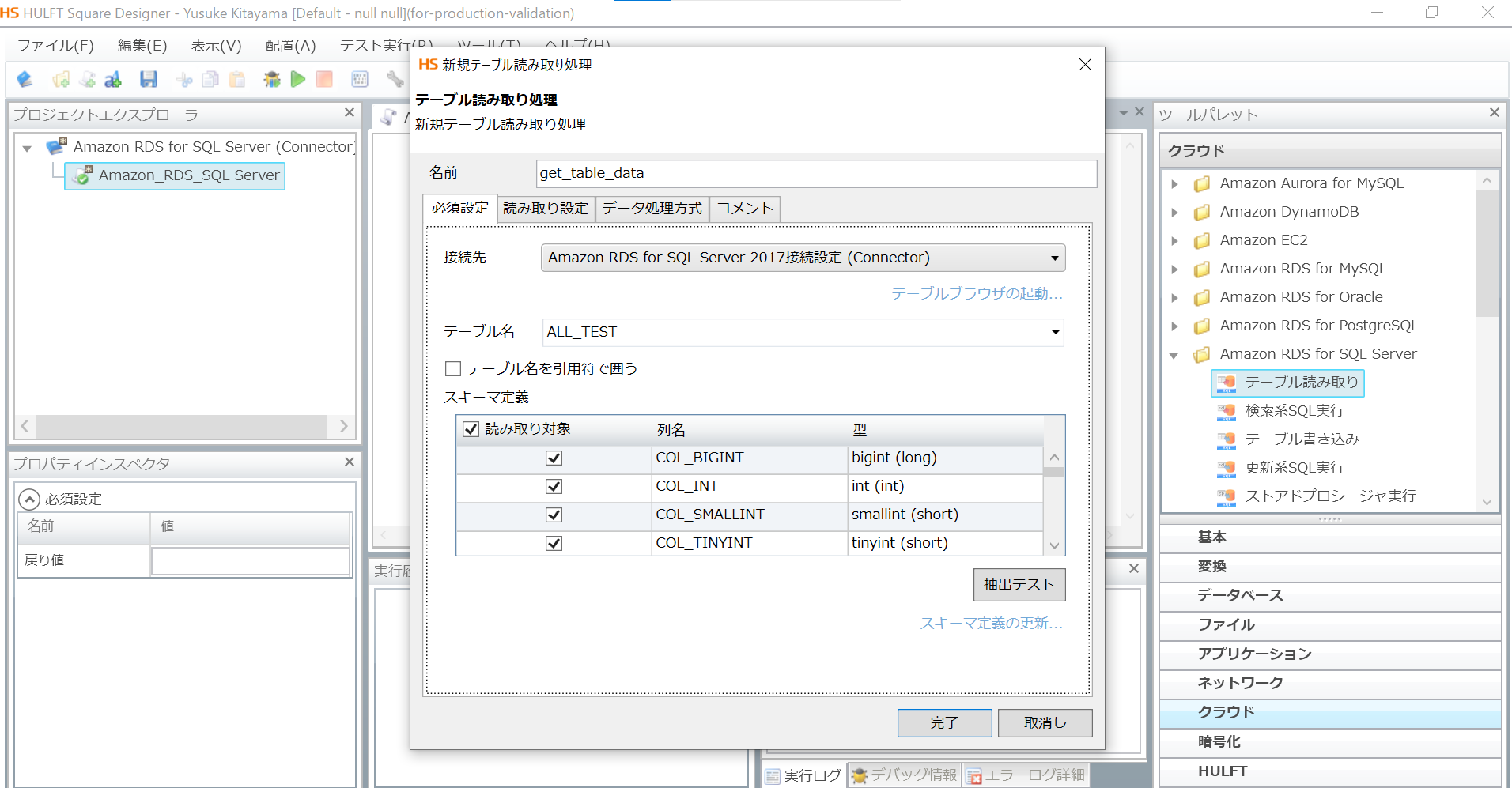The width and height of the screenshot is (1512, 788).
Task: Toggle the 読み取り対象 header checkbox
Action: (x=471, y=428)
